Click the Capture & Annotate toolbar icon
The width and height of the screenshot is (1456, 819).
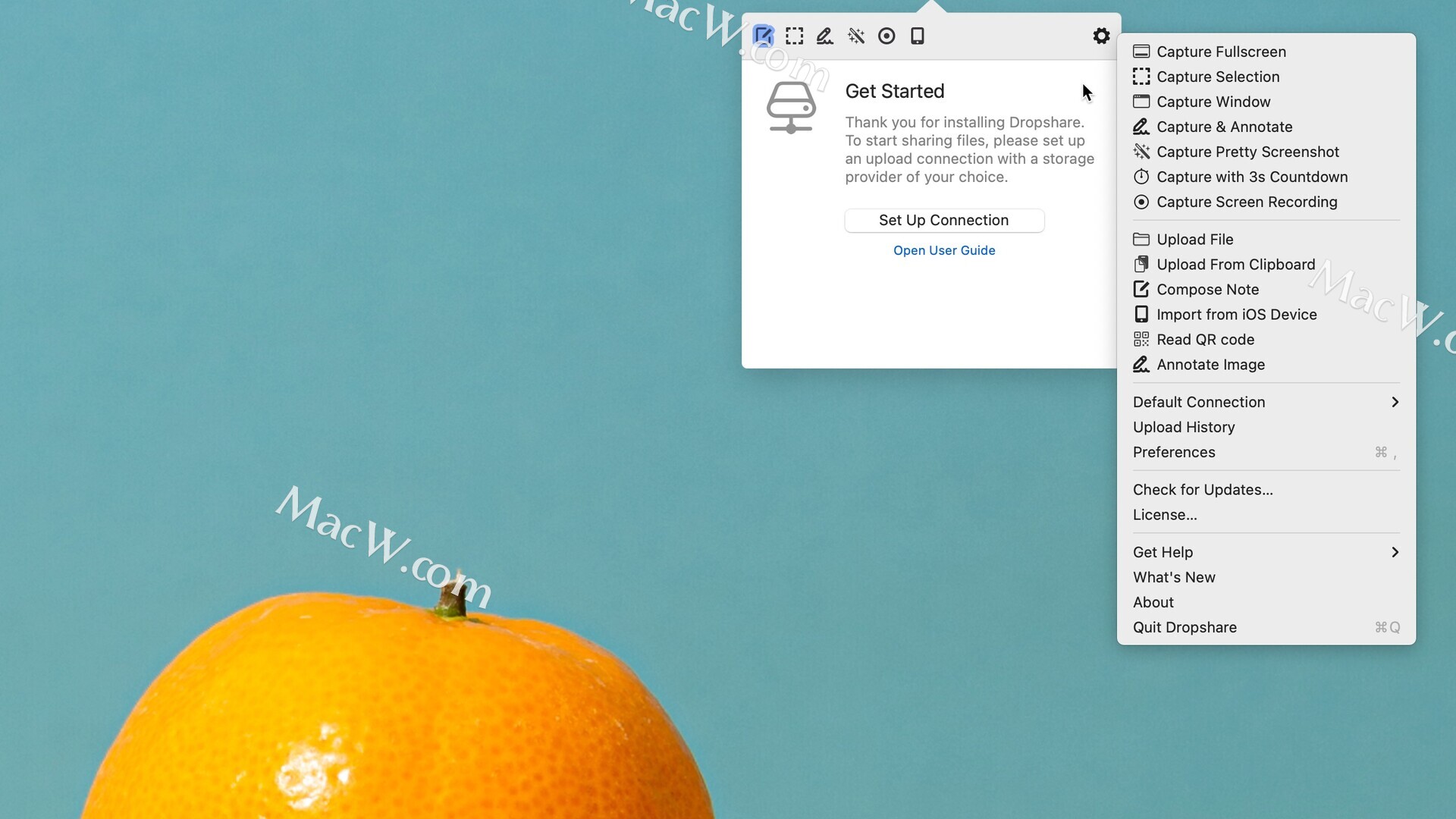point(825,36)
